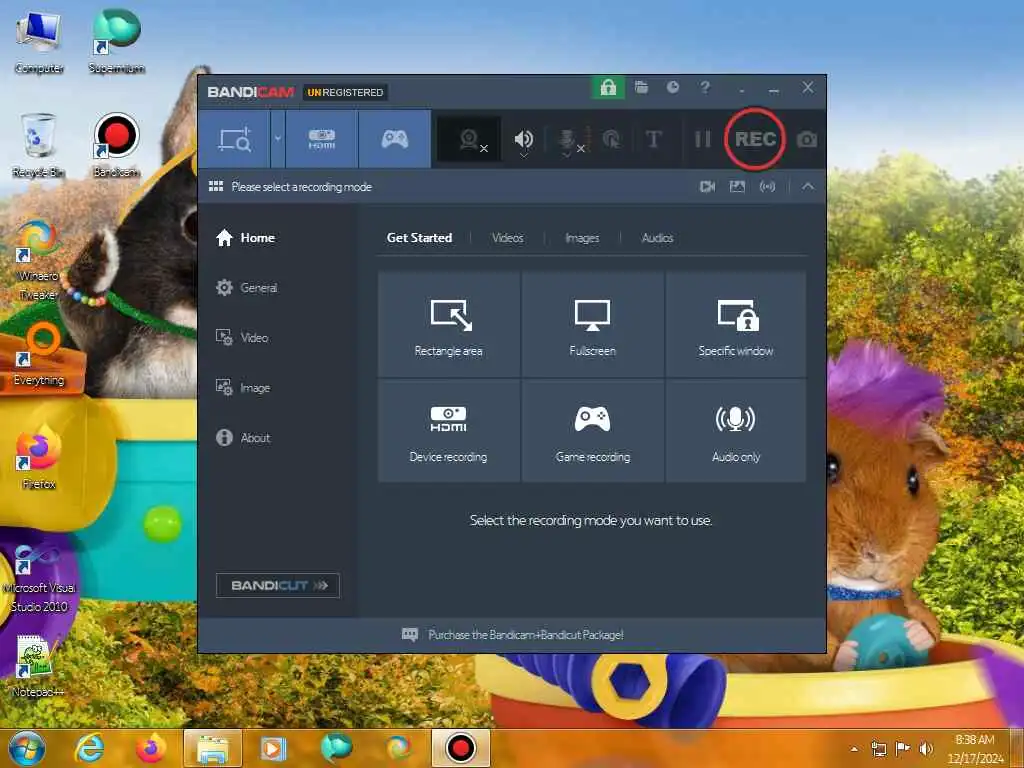The image size is (1024, 768).
Task: Toggle webcam overlay icon
Action: (470, 140)
